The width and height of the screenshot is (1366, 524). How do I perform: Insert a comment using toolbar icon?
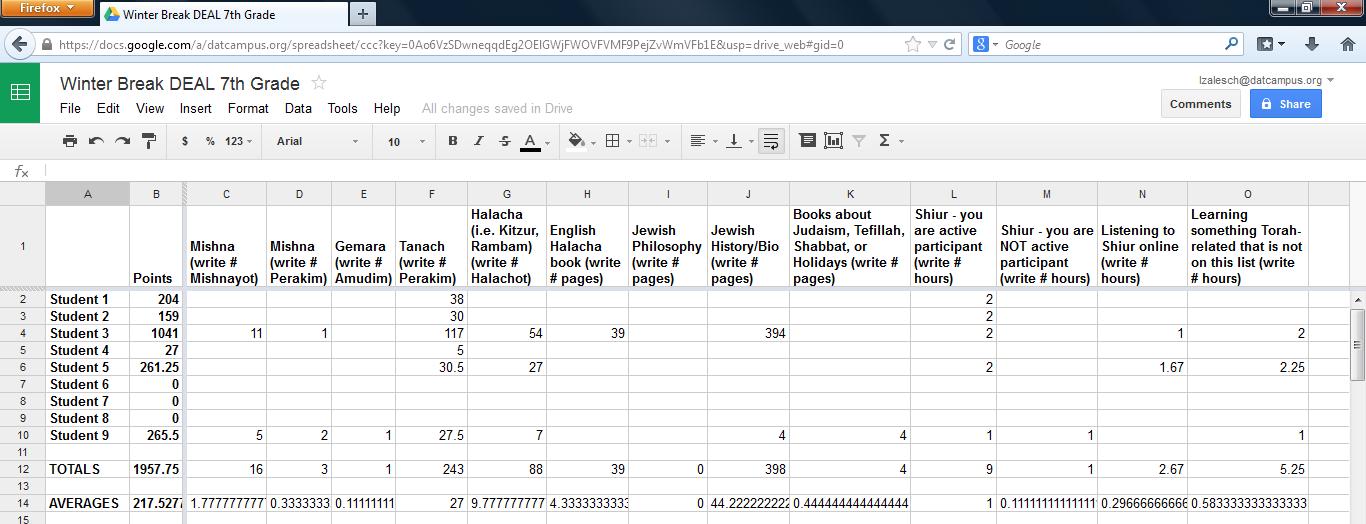(808, 141)
